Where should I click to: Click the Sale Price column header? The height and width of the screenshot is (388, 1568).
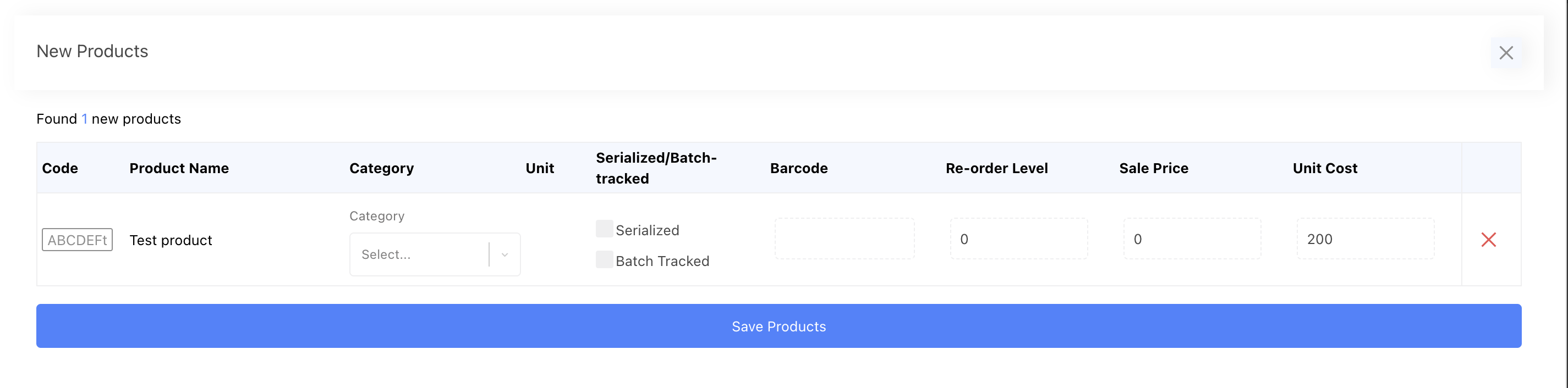(x=1153, y=169)
